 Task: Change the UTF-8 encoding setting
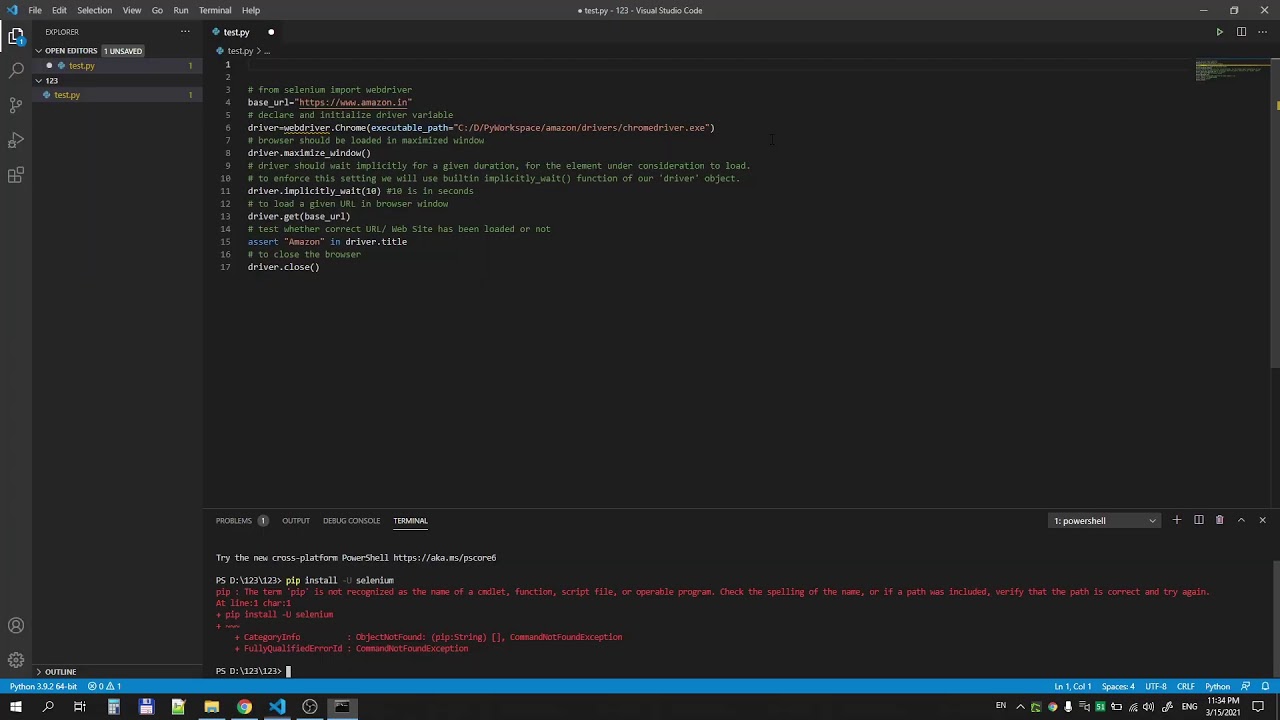tap(1155, 687)
